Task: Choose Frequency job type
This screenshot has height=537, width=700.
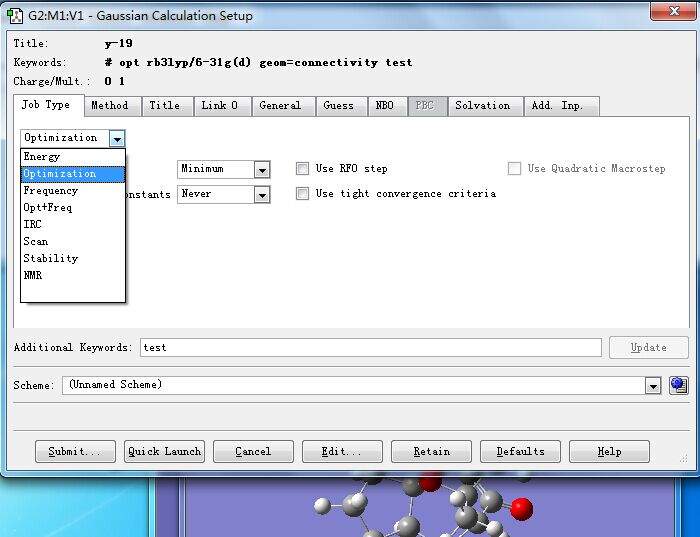Action: click(73, 191)
